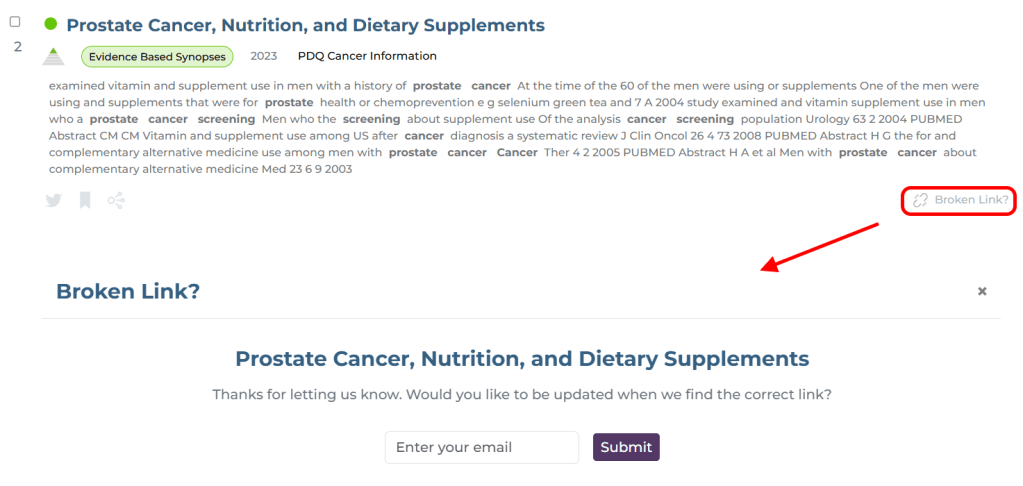
Task: Click the PDQ Cancer Information source
Action: tap(367, 56)
